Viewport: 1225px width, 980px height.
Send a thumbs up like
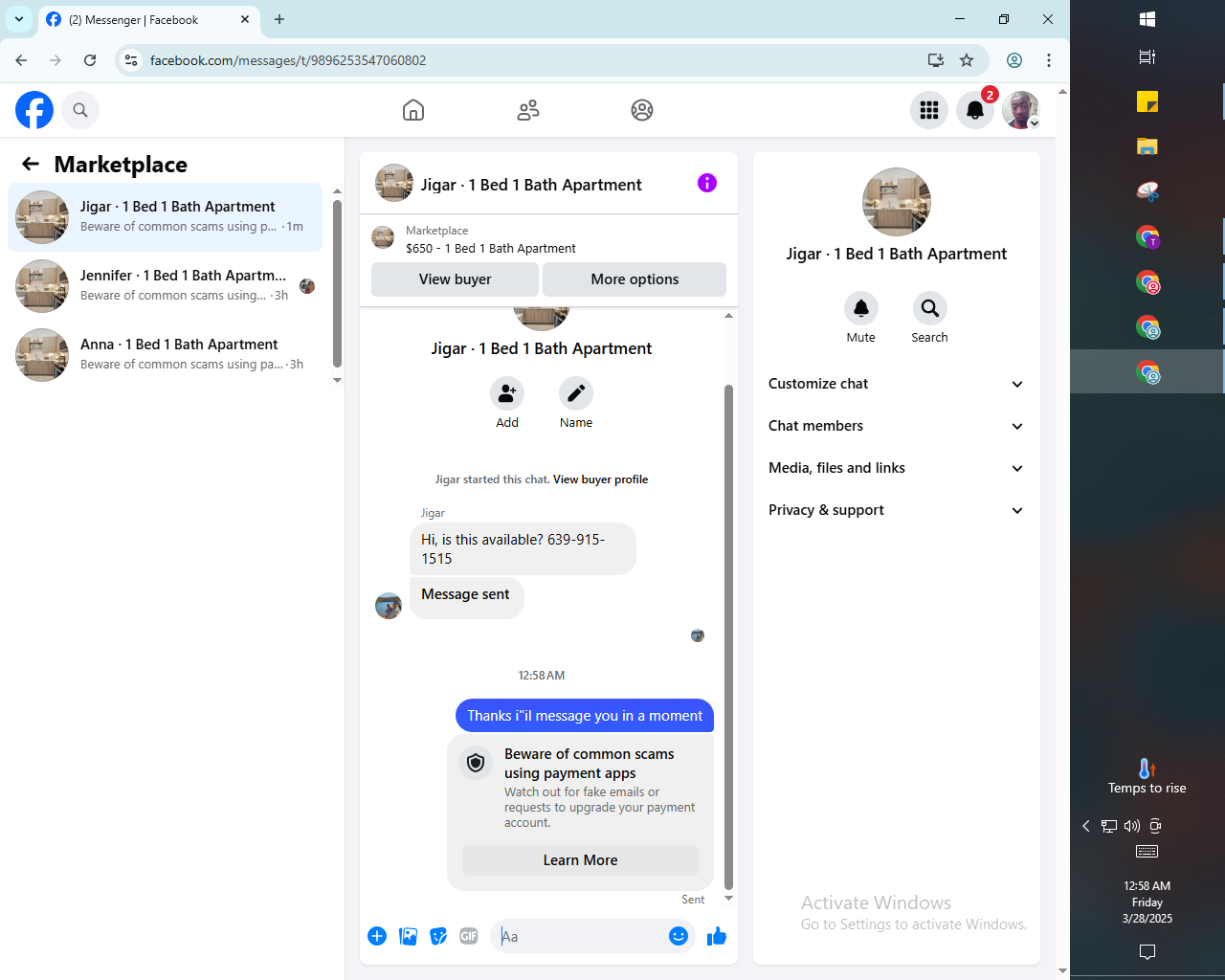[x=717, y=936]
